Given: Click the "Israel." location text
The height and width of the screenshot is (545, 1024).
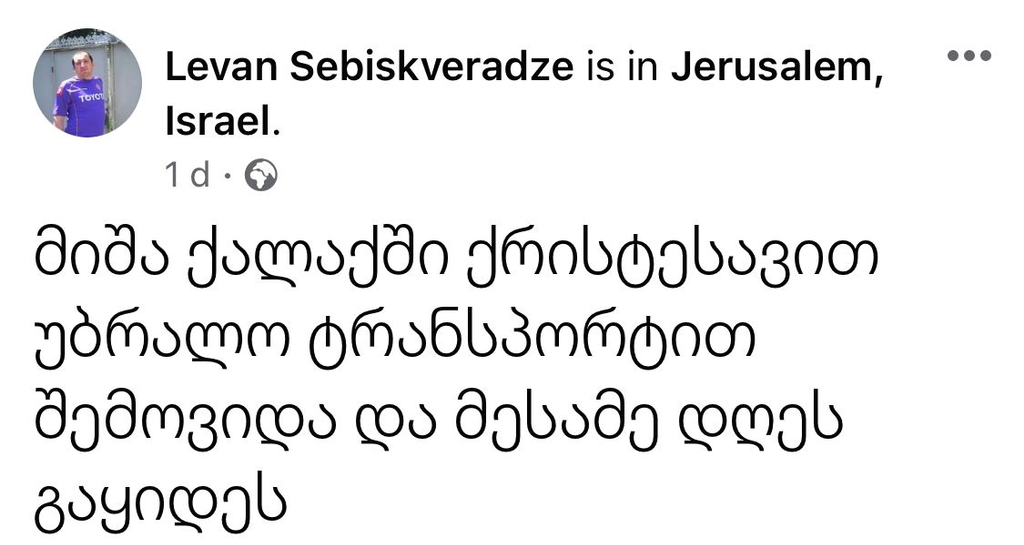Looking at the screenshot, I should pos(221,123).
